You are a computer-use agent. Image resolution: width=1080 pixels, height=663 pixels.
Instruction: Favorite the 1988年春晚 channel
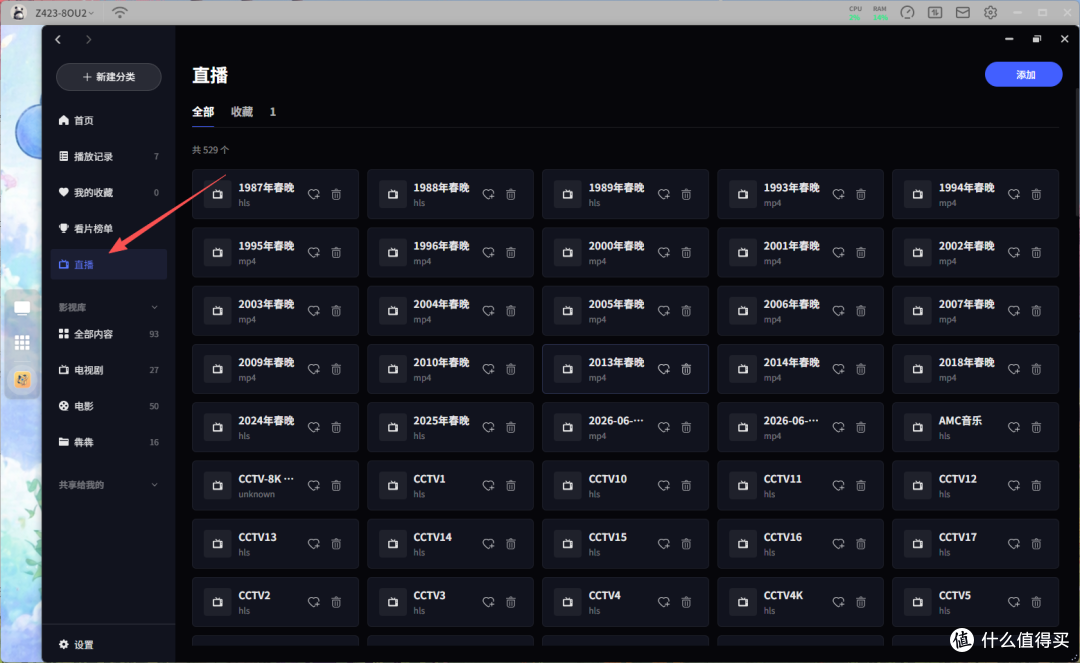click(488, 195)
